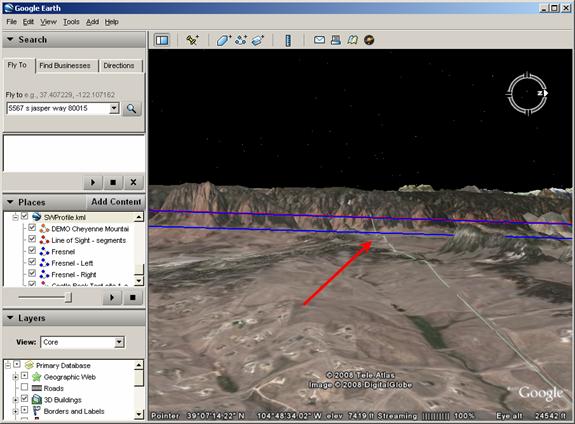This screenshot has height=424, width=575.
Task: Collapse the Primary Database tree node
Action: coord(8,365)
